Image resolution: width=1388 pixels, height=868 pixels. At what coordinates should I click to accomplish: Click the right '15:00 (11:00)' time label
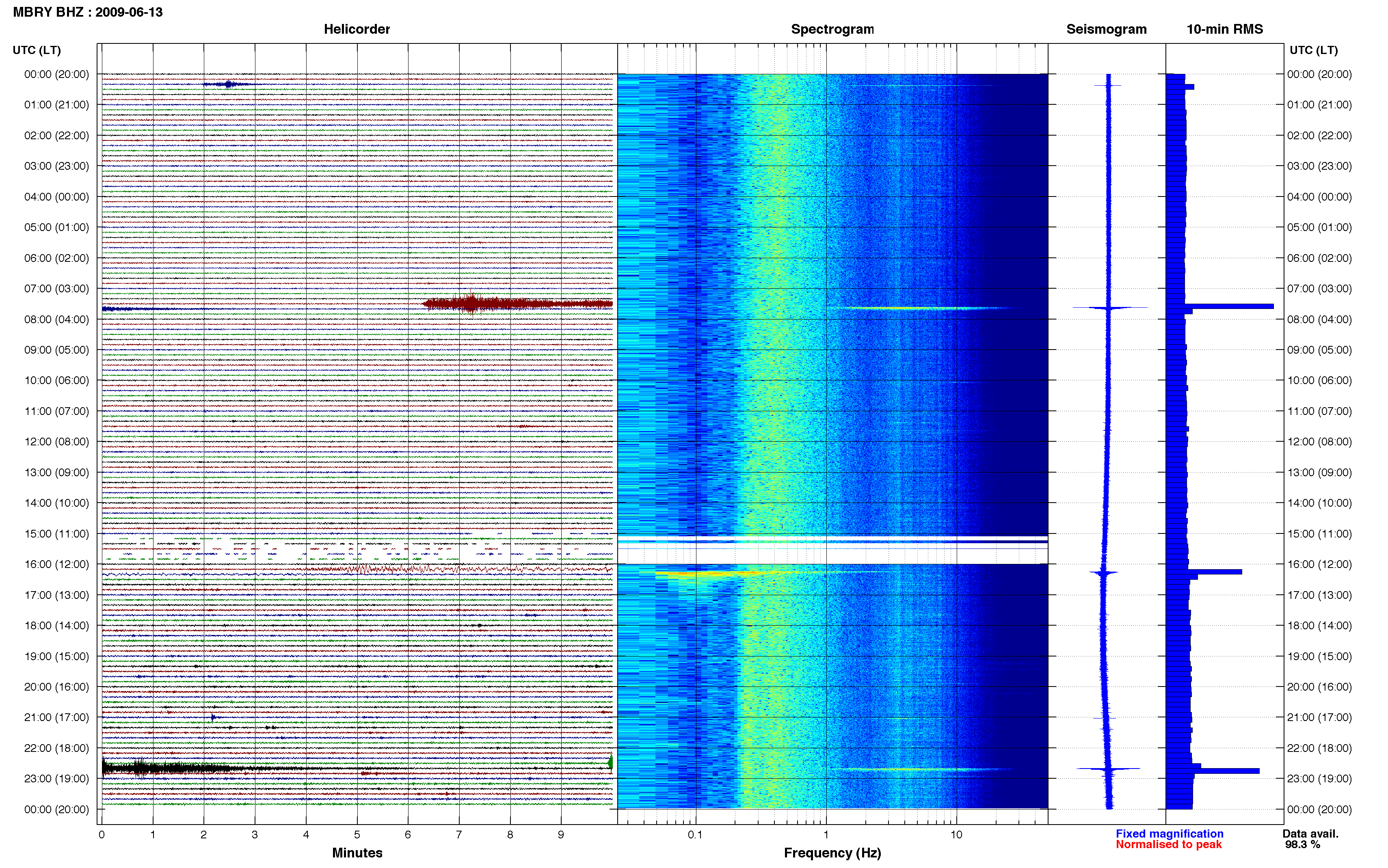(1319, 533)
